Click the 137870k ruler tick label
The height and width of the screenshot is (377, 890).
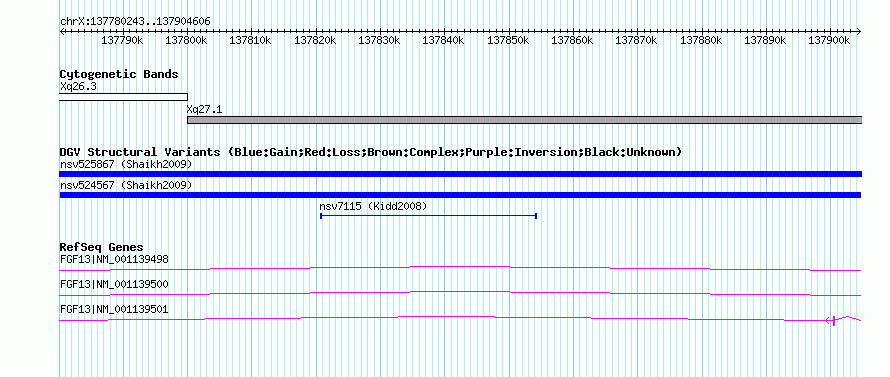(x=637, y=40)
